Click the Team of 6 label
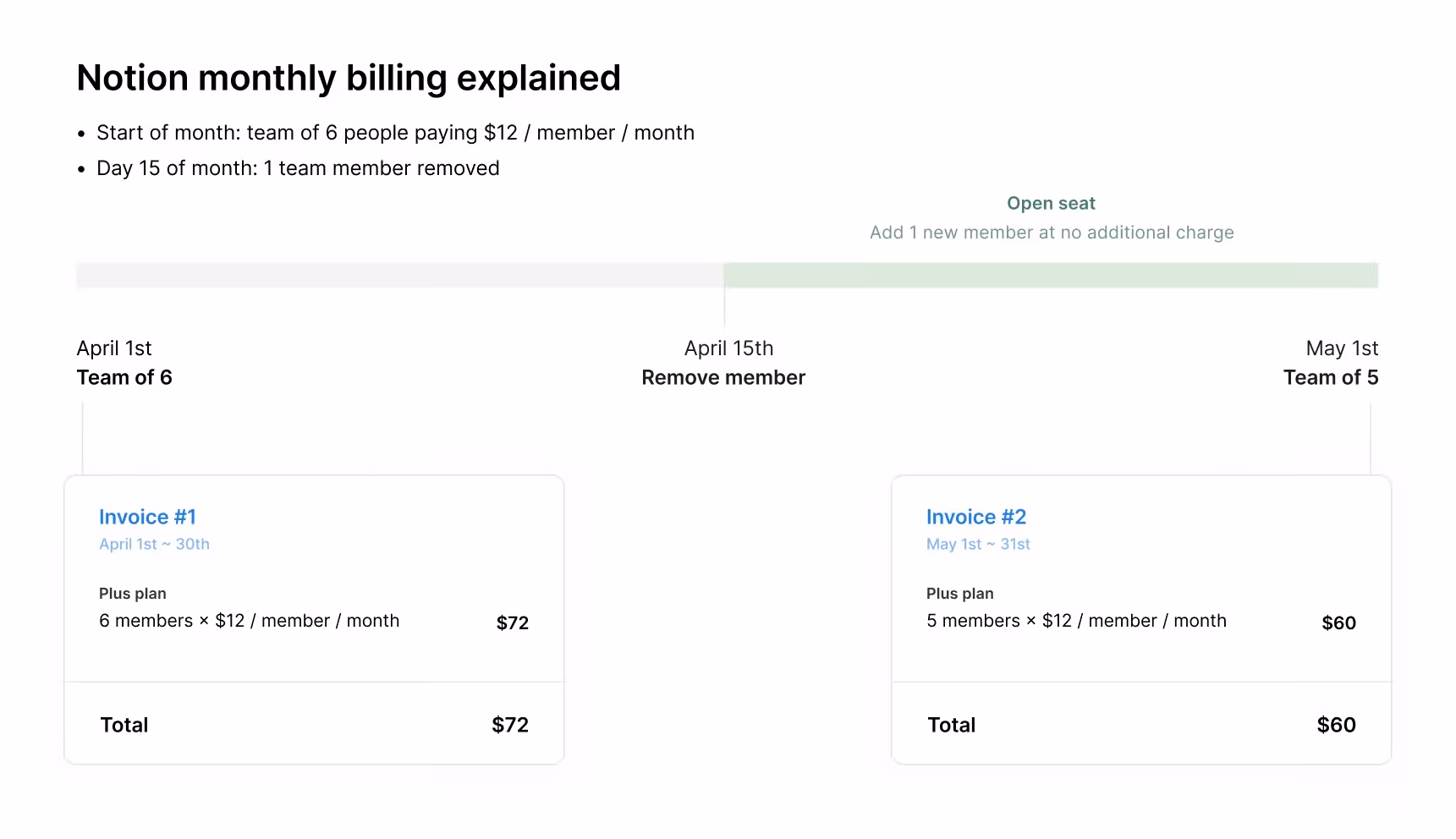 124,377
